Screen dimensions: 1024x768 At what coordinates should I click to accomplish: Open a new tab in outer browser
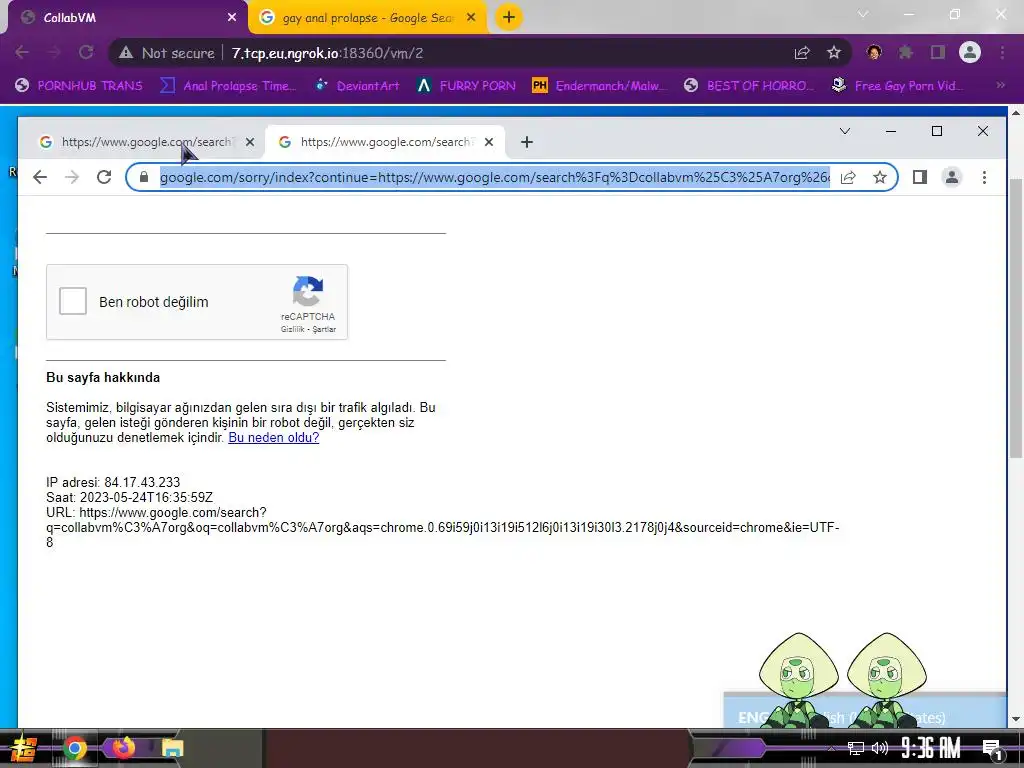pyautogui.click(x=509, y=18)
